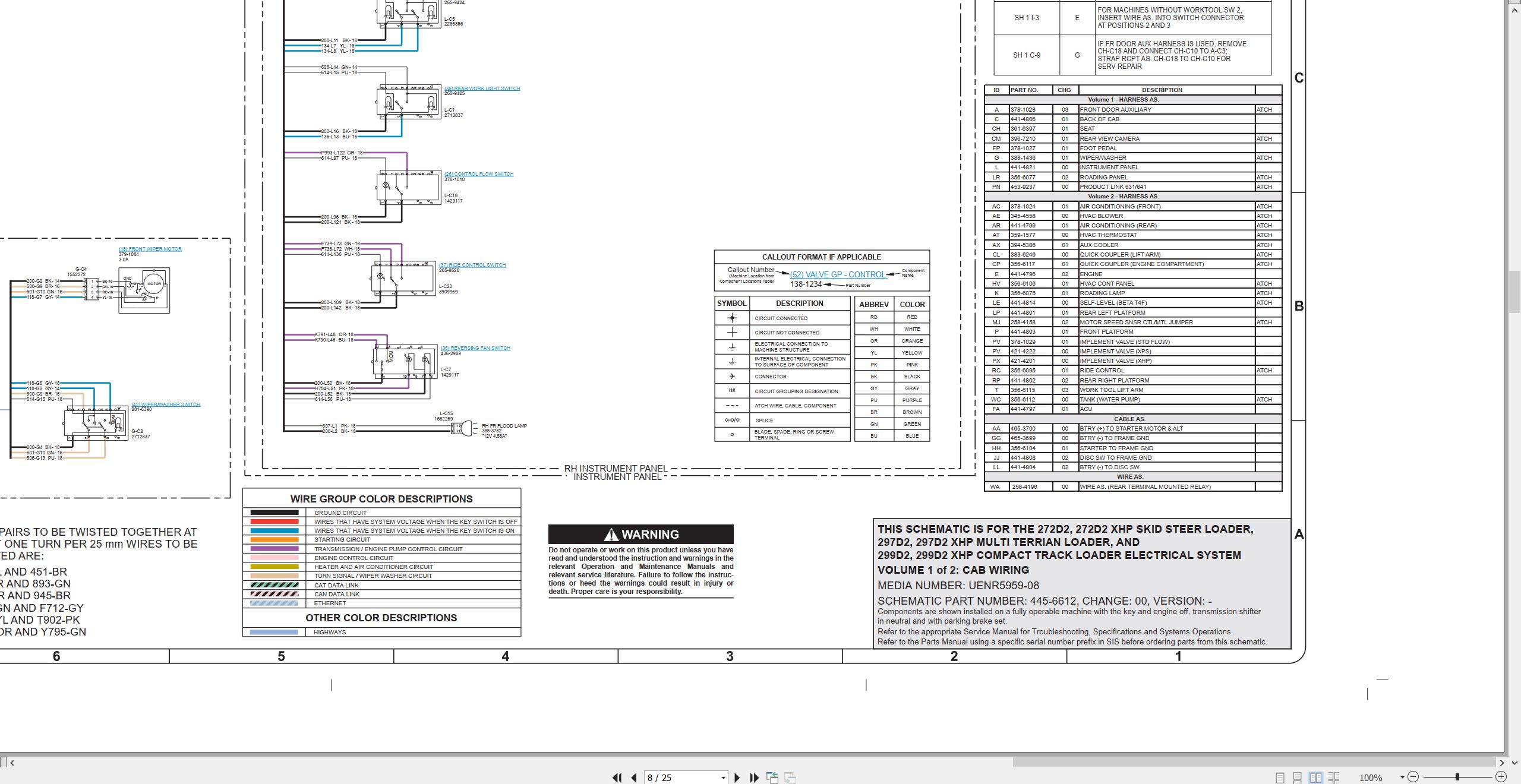Open the (42) Wiper/Washer Switch link
Viewport: 1521px width, 784px height.
click(x=166, y=404)
